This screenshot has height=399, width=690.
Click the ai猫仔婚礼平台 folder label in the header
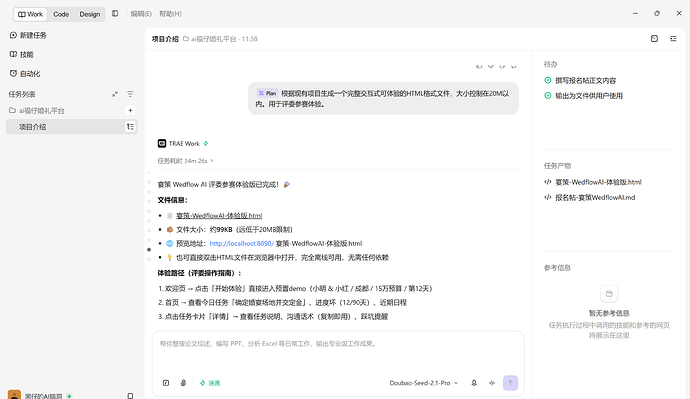click(x=209, y=39)
